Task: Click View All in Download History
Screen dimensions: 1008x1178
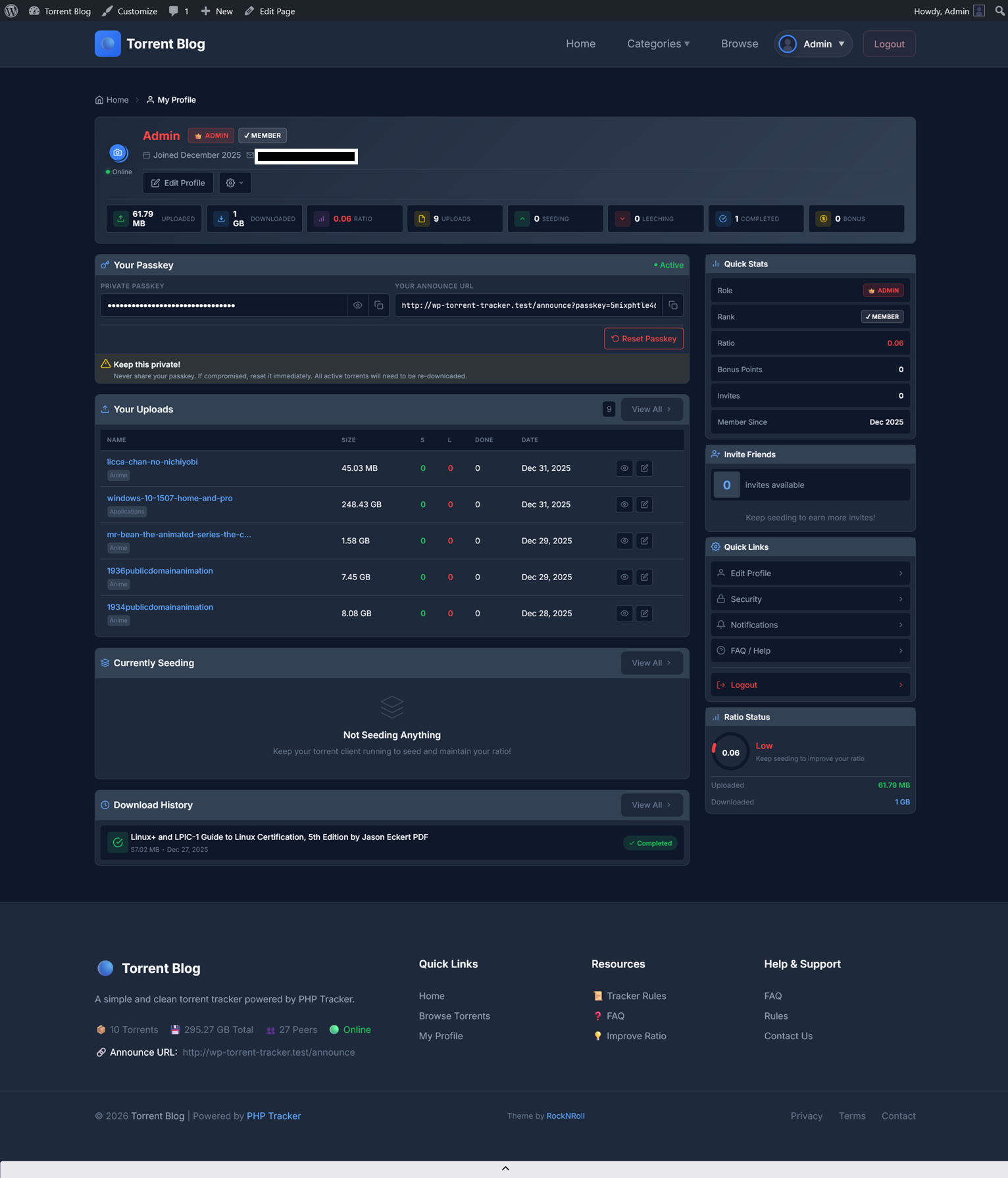Action: pos(651,805)
